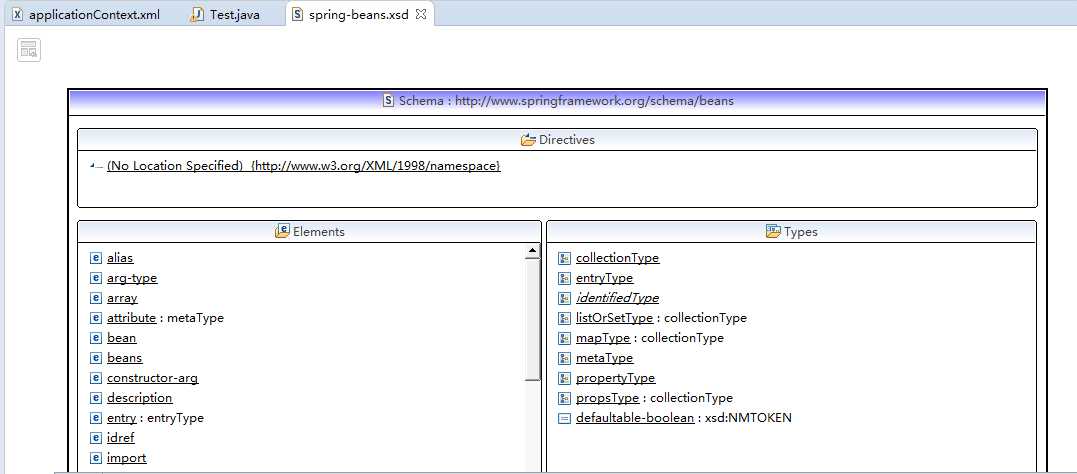
Task: Click the Elements section header
Action: tap(309, 232)
